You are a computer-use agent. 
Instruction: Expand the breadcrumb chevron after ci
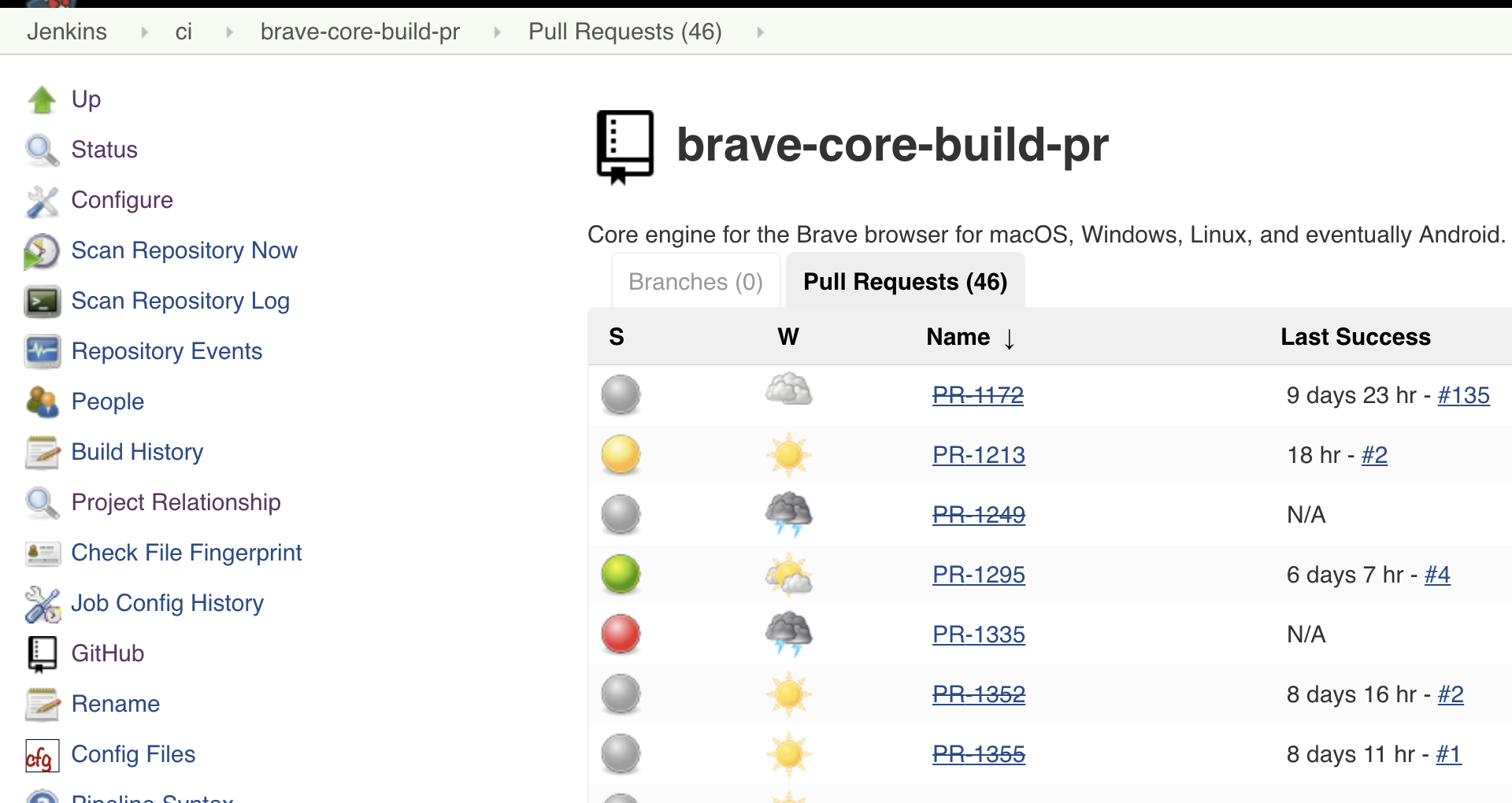pyautogui.click(x=228, y=32)
